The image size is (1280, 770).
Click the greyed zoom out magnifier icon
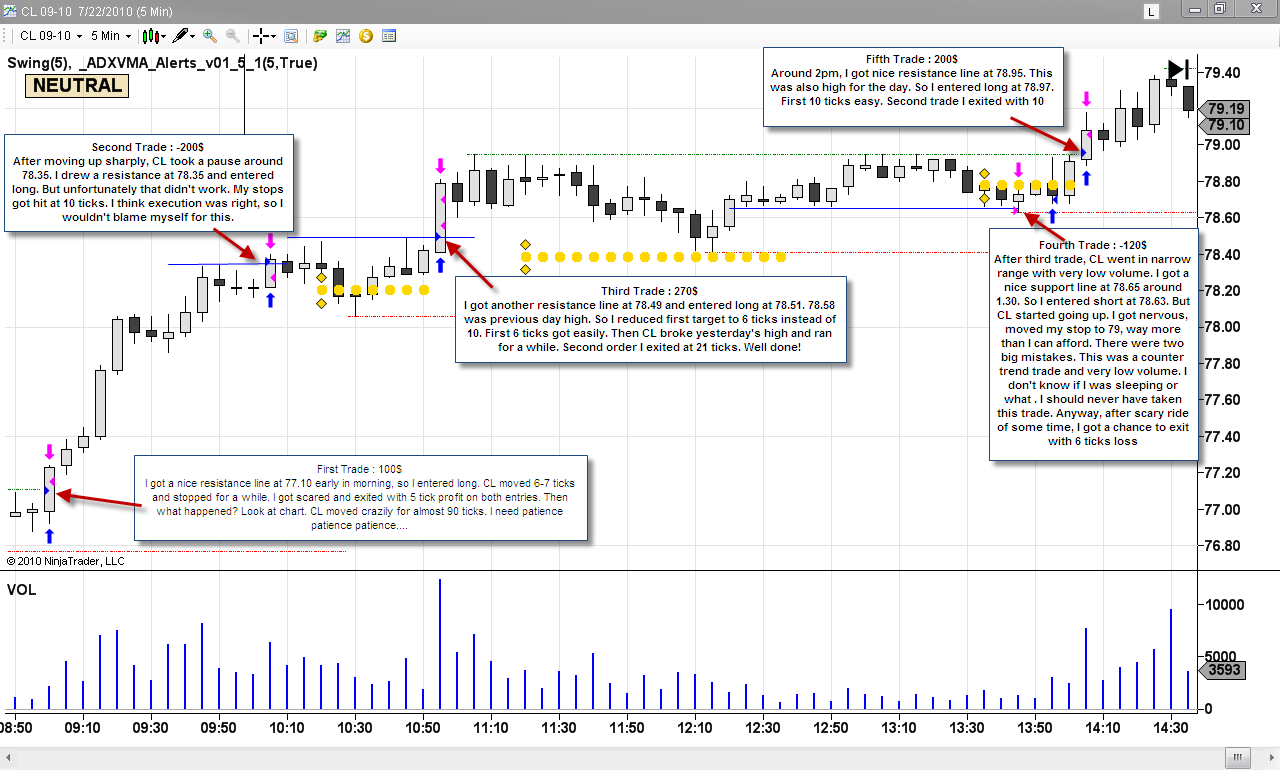[232, 36]
